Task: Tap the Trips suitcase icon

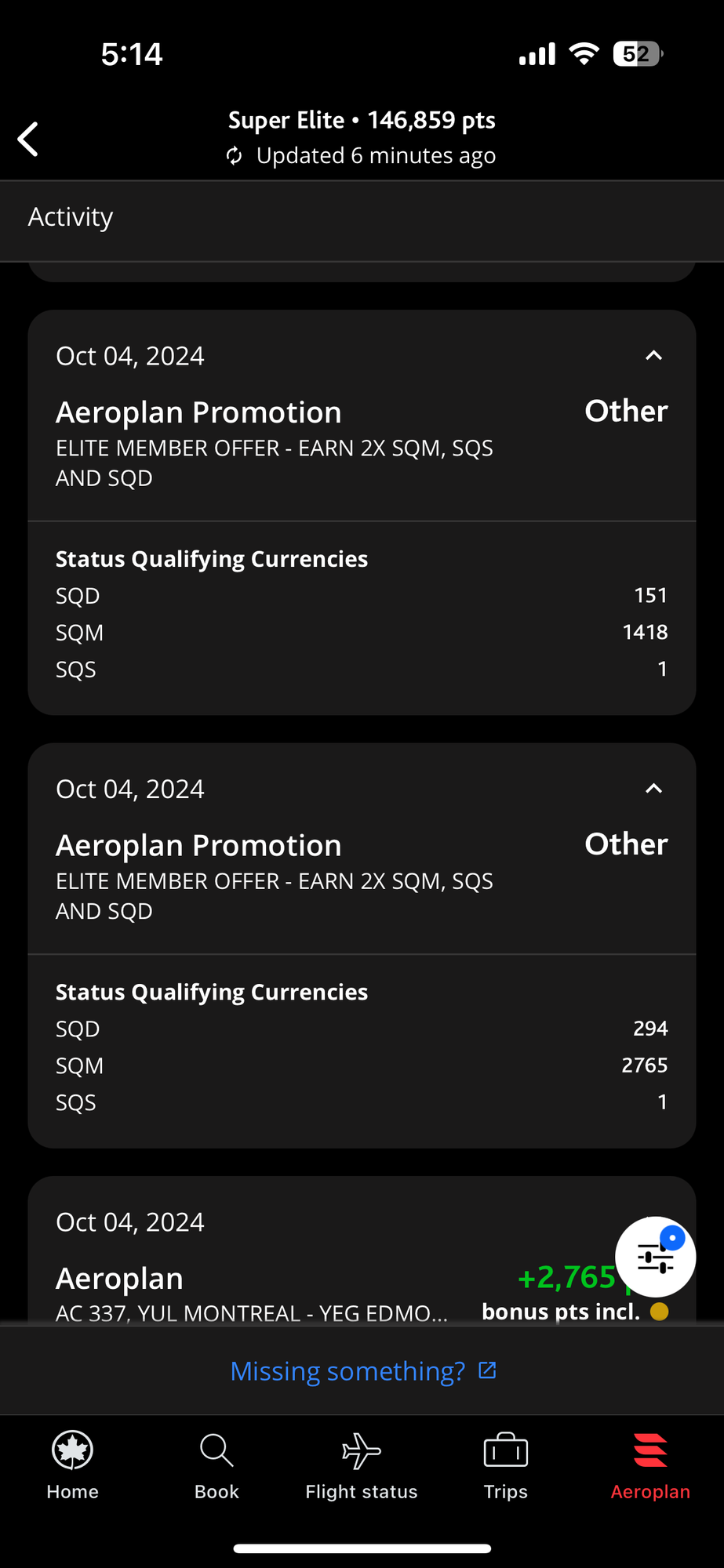Action: coord(506,1451)
